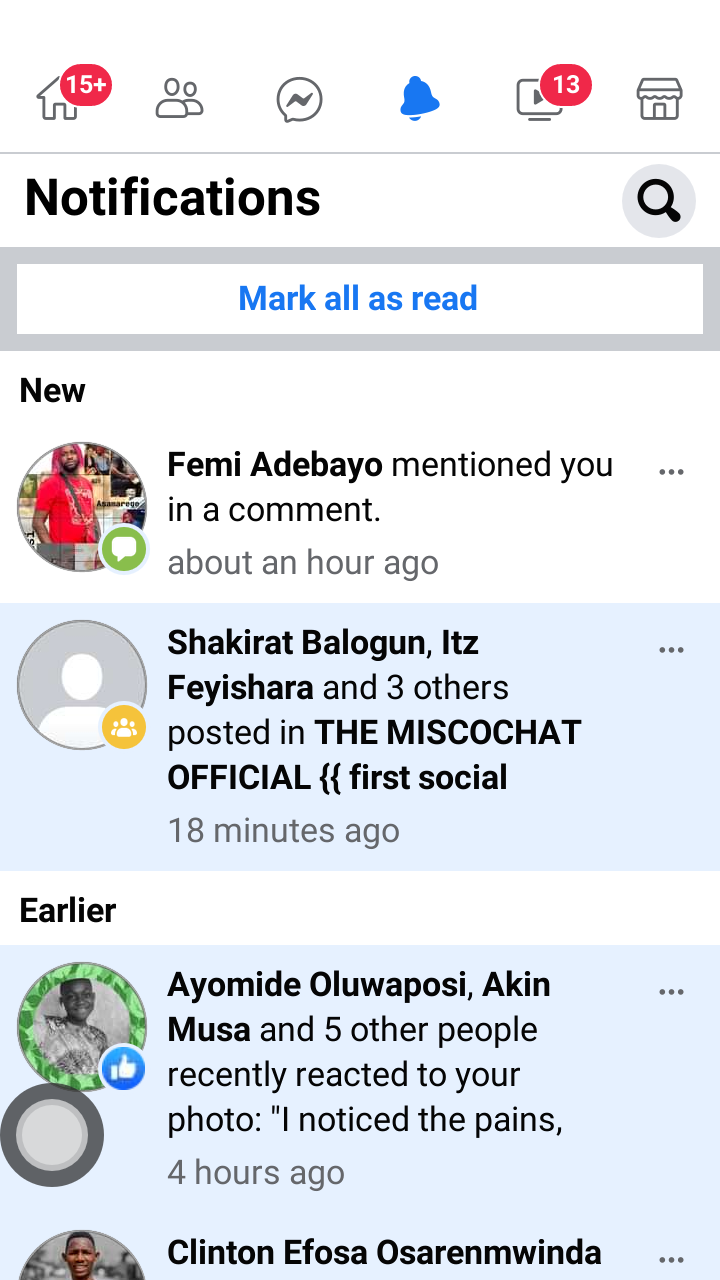This screenshot has width=720, height=1280.
Task: Open options for Ayomide Oluwaposi notification
Action: pyautogui.click(x=671, y=992)
